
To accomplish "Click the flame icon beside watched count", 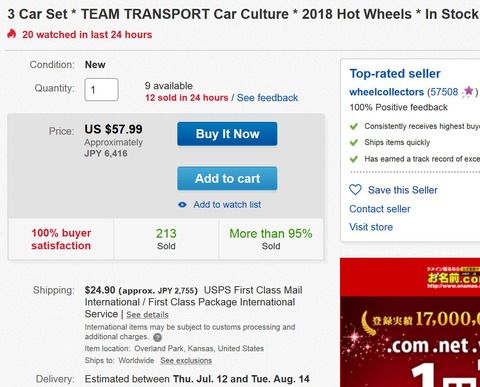I will 12,34.
